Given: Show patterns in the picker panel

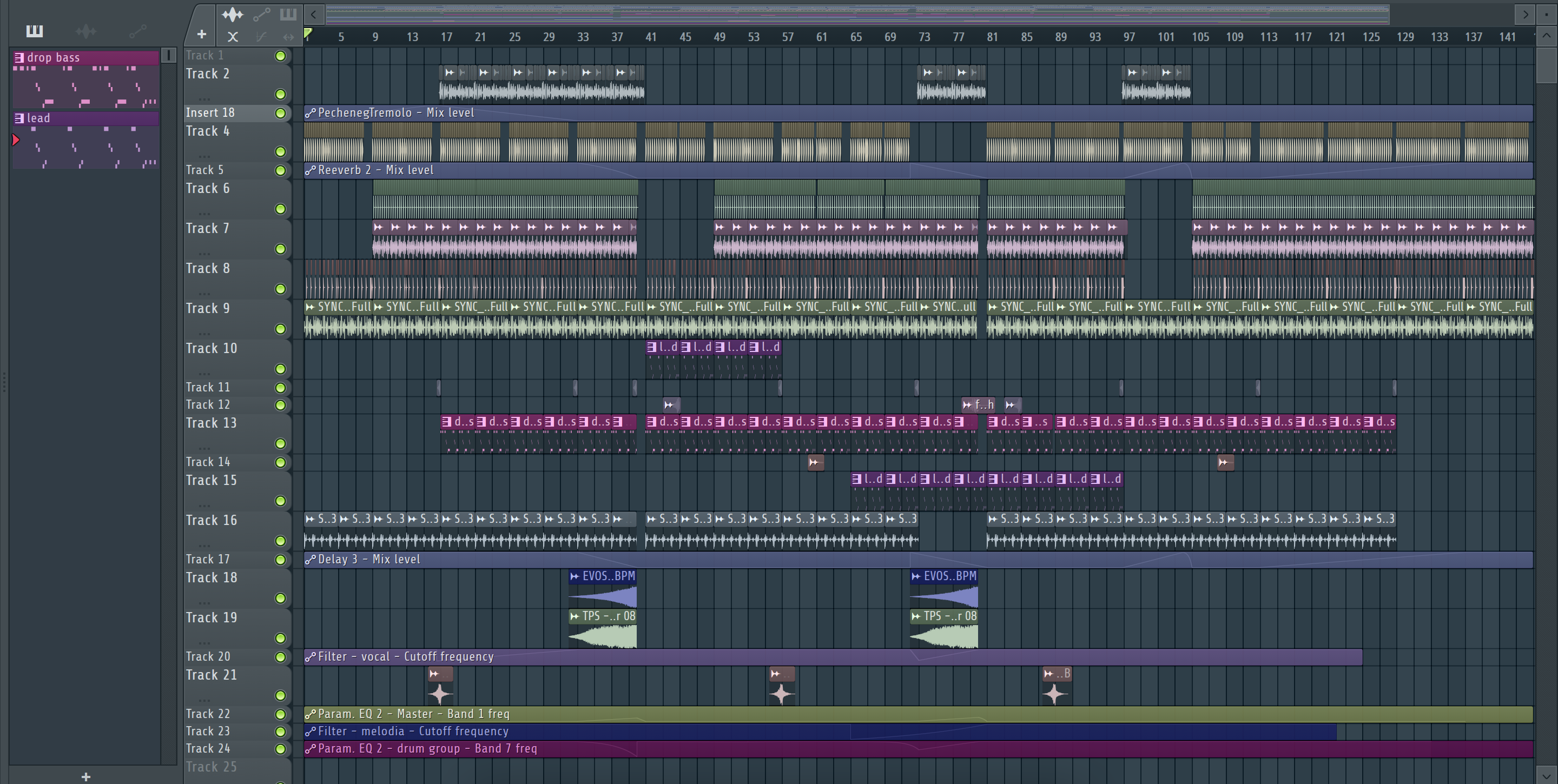Looking at the screenshot, I should (35, 31).
